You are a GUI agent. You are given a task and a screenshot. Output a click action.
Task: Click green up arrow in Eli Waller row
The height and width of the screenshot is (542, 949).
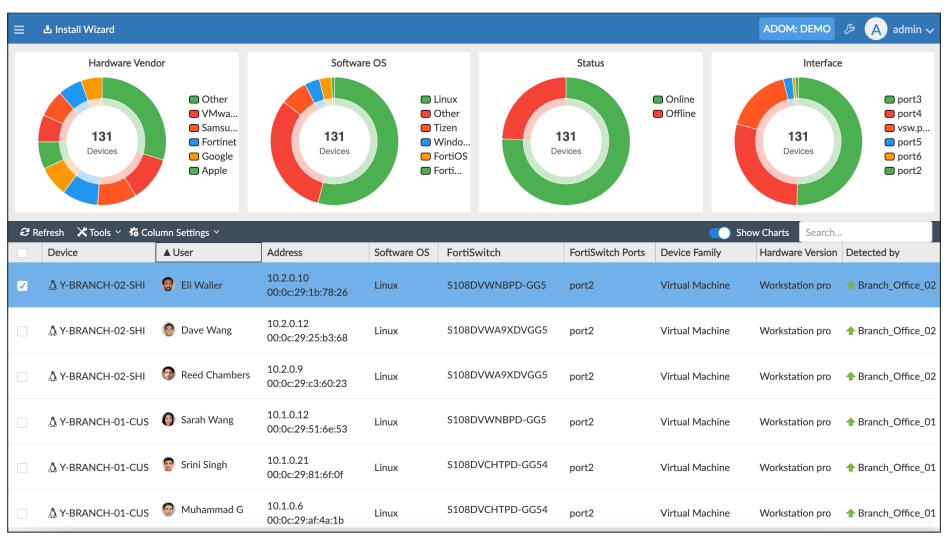tap(850, 285)
